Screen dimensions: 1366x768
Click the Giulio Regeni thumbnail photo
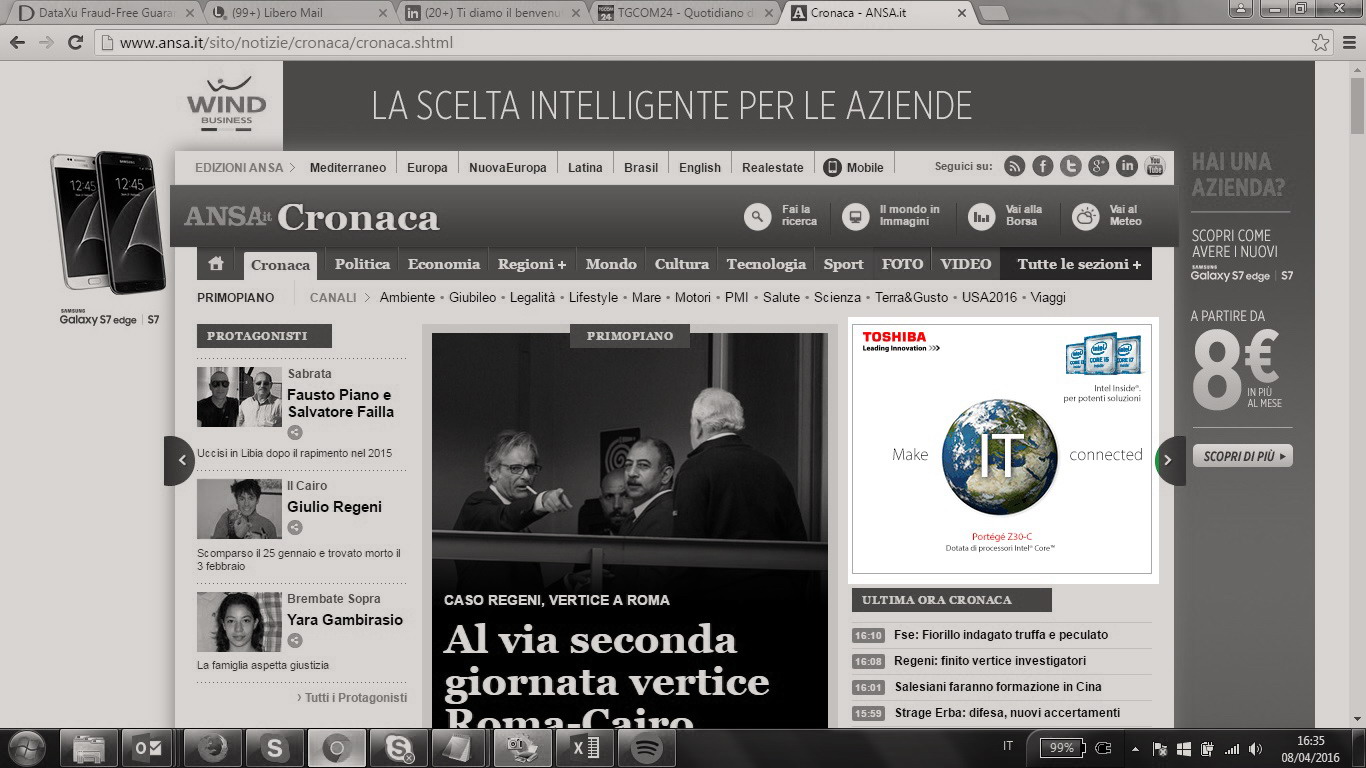point(239,508)
